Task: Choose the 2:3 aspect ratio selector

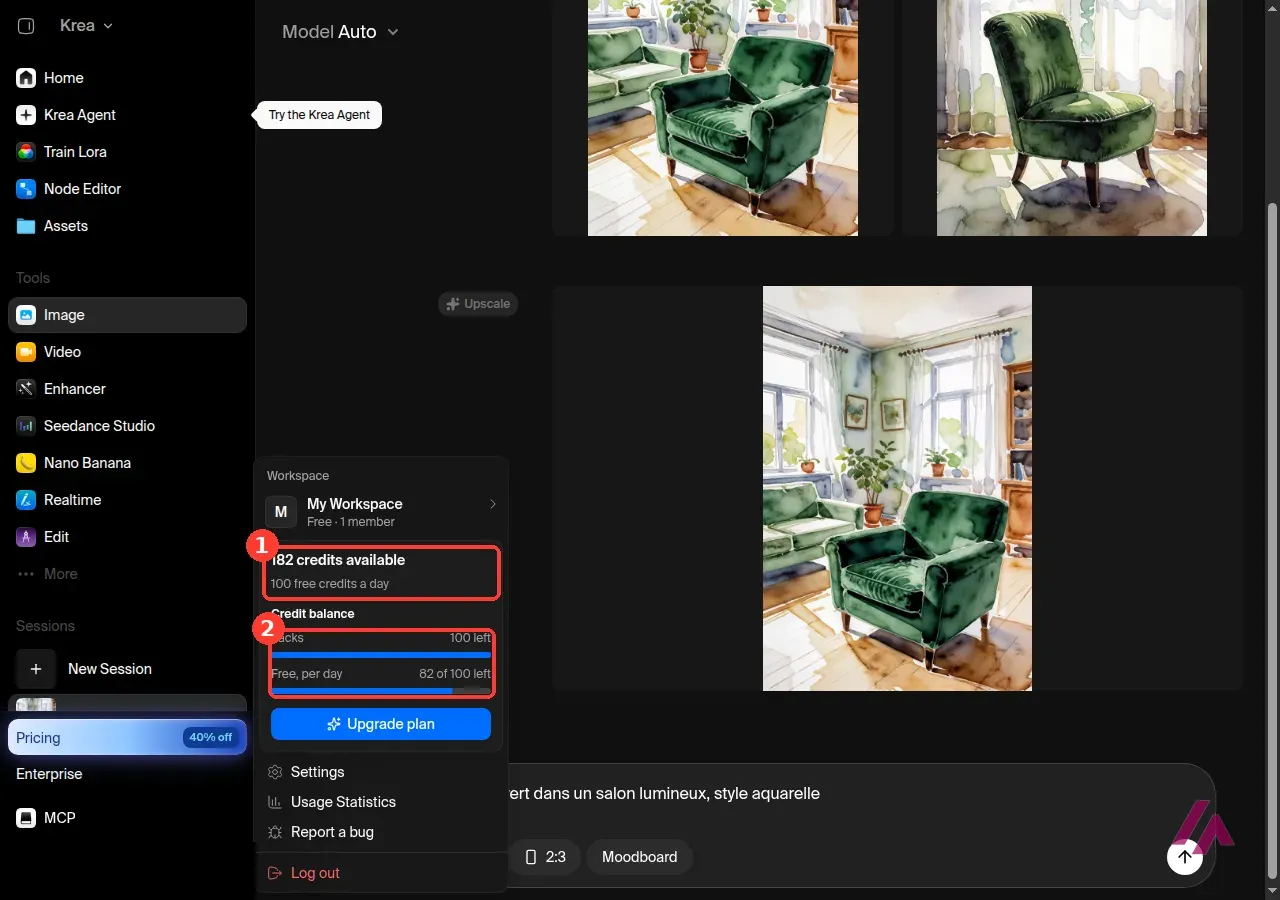Action: tap(545, 857)
